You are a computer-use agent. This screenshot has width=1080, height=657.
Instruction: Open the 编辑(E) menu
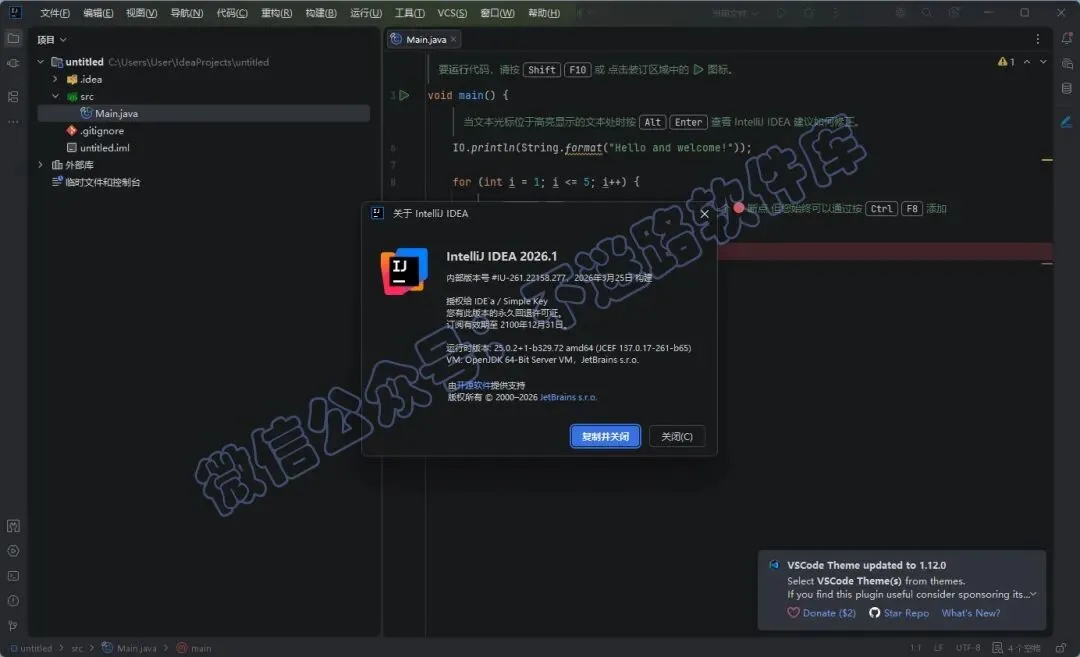coord(98,13)
